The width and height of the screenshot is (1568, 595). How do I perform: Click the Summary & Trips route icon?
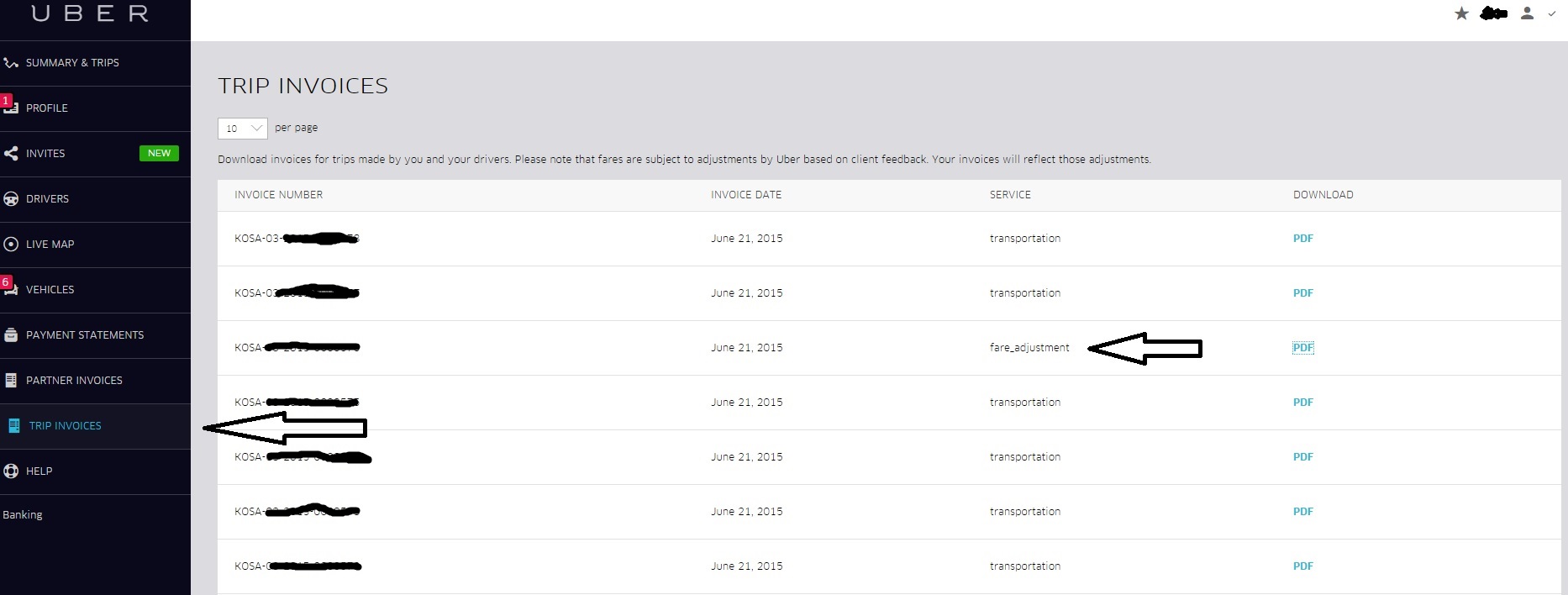click(11, 63)
